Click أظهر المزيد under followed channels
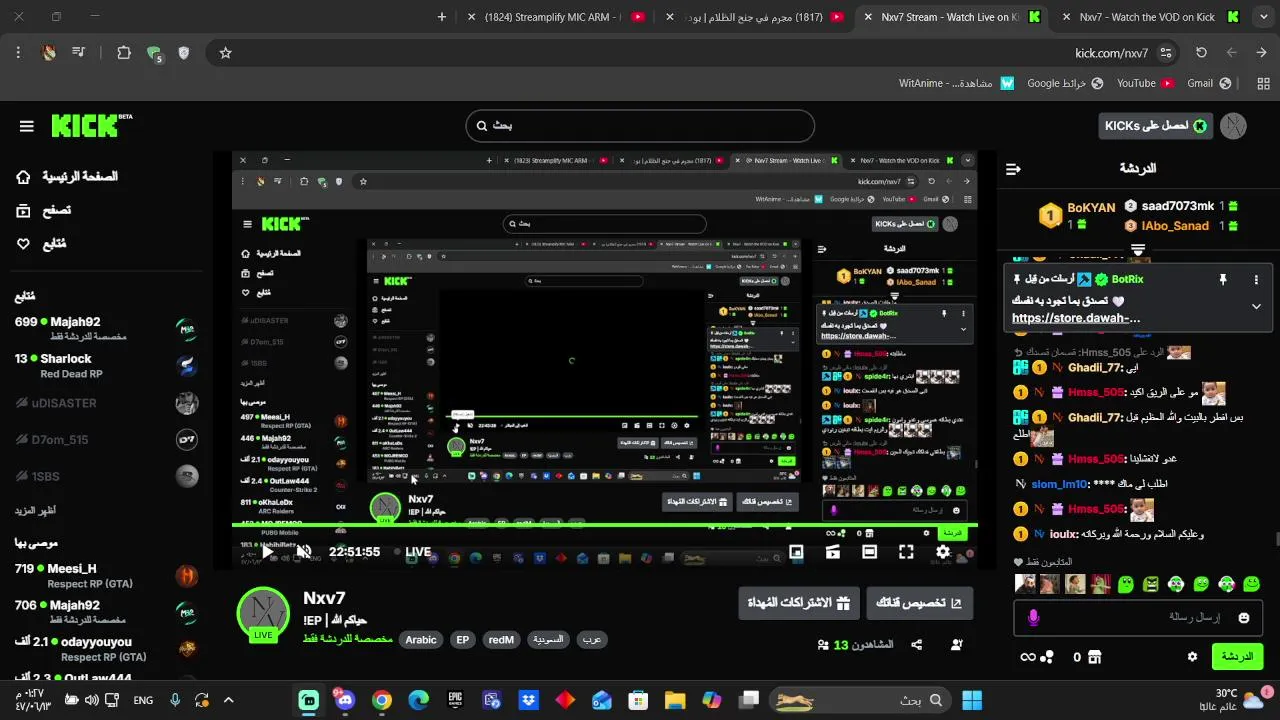Image resolution: width=1280 pixels, height=720 pixels. tap(35, 510)
